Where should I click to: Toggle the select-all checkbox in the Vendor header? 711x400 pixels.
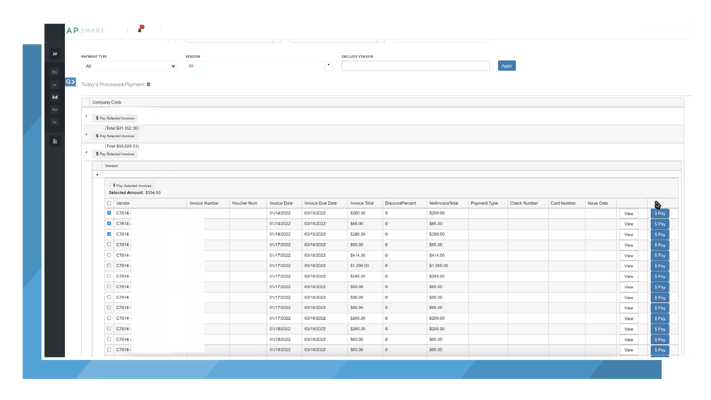pos(109,203)
